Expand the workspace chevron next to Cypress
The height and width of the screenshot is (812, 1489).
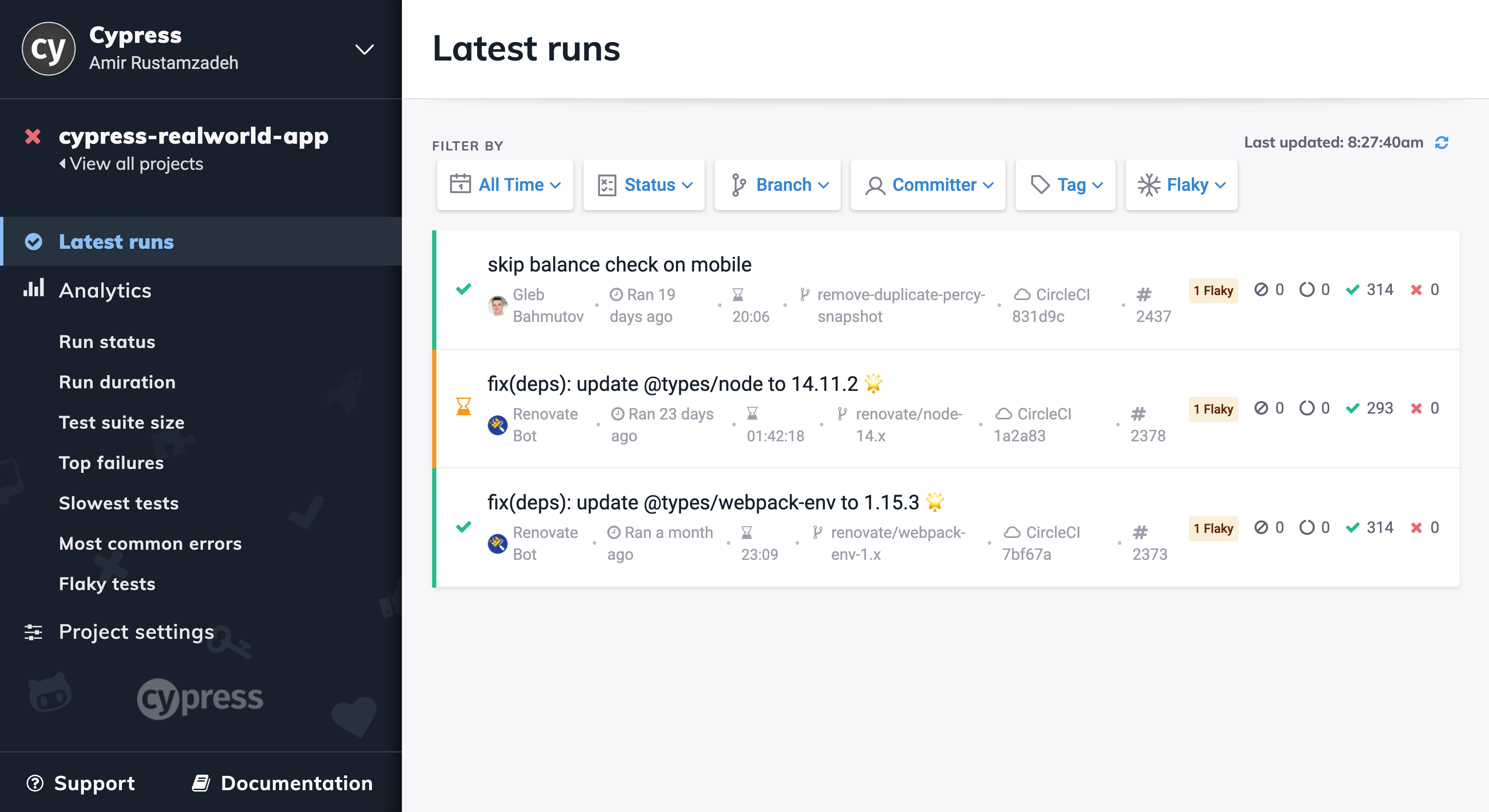pos(364,50)
